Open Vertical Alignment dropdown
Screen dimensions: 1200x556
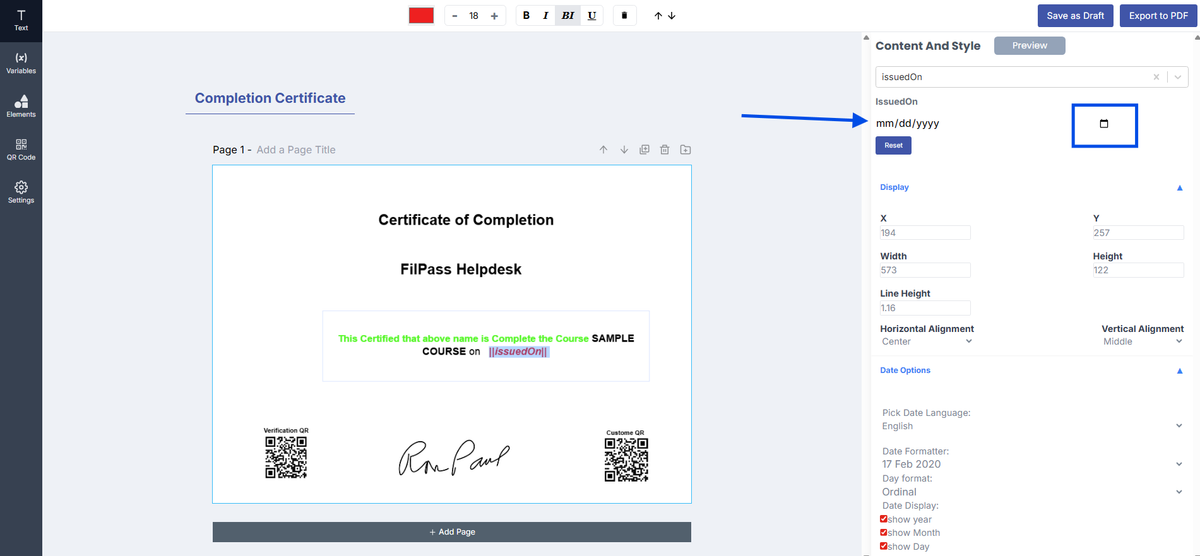coord(1142,341)
